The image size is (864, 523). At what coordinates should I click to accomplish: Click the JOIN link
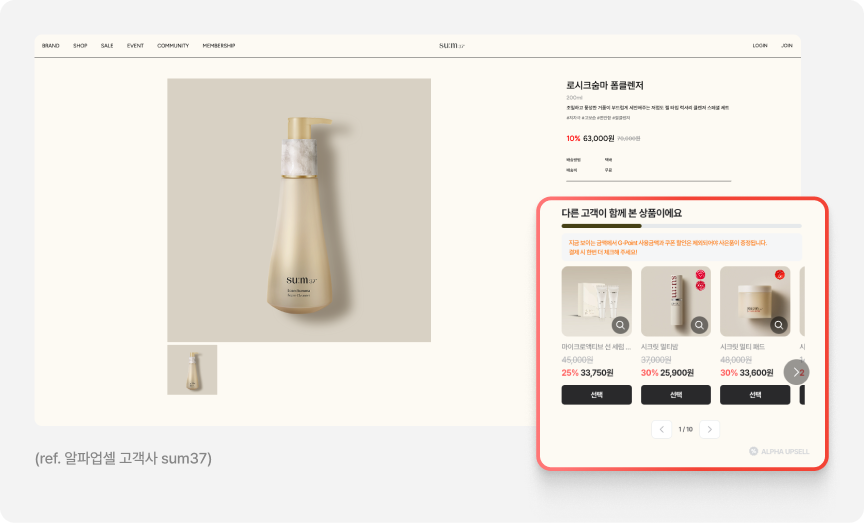tap(787, 46)
